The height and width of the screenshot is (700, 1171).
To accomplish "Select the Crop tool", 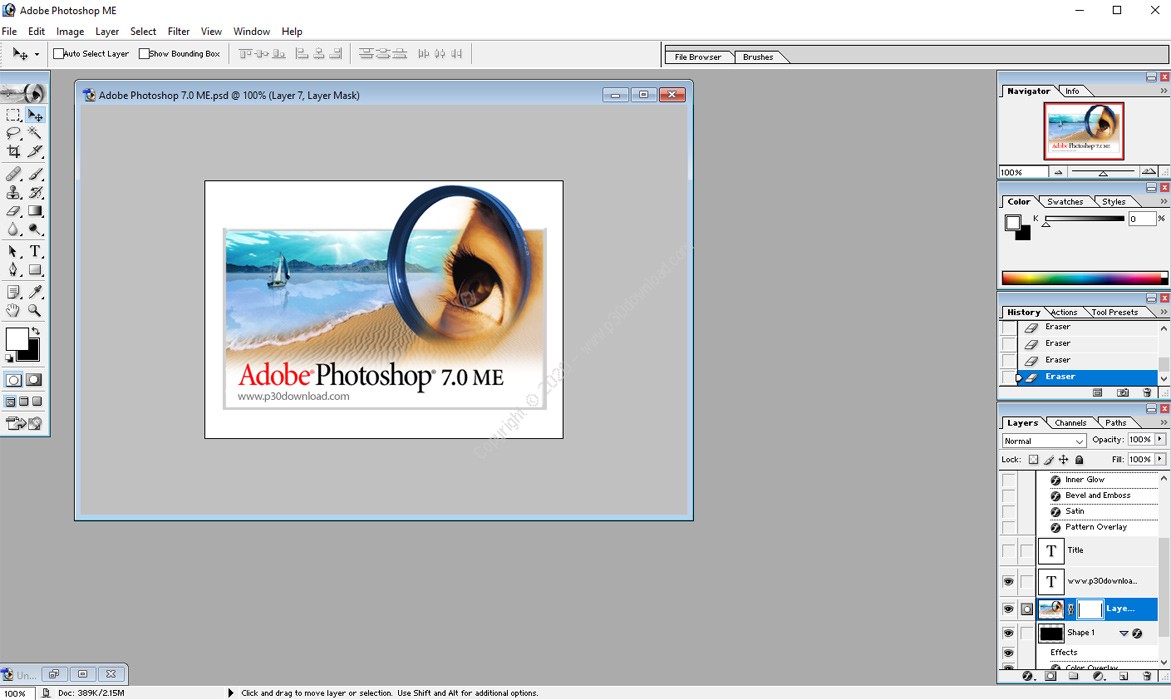I will pyautogui.click(x=13, y=151).
